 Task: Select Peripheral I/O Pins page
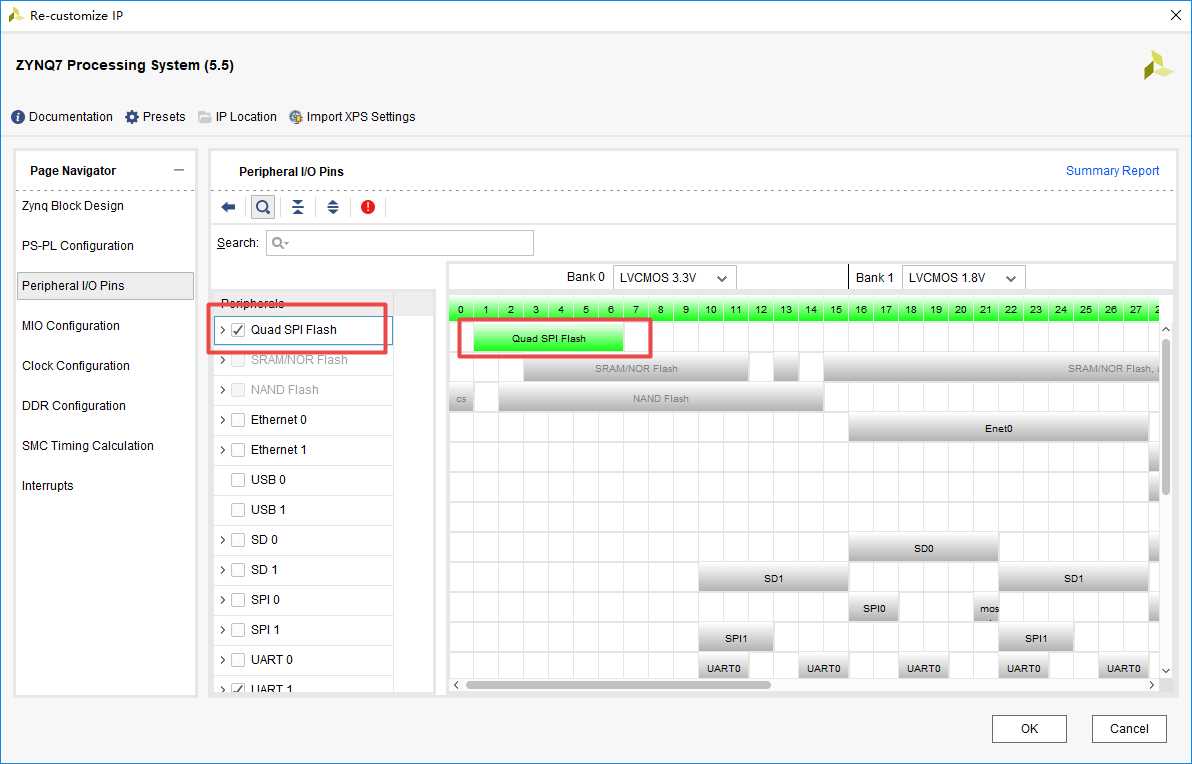(105, 286)
